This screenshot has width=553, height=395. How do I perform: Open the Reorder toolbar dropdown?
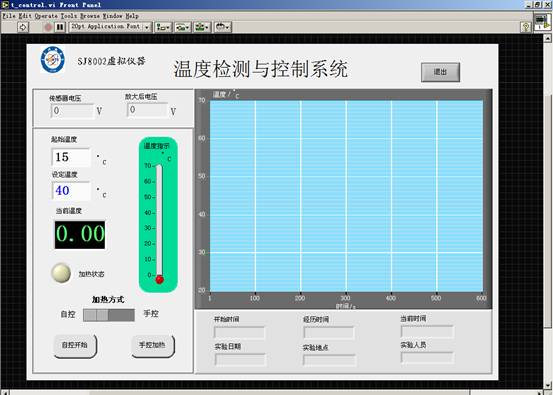tap(223, 27)
